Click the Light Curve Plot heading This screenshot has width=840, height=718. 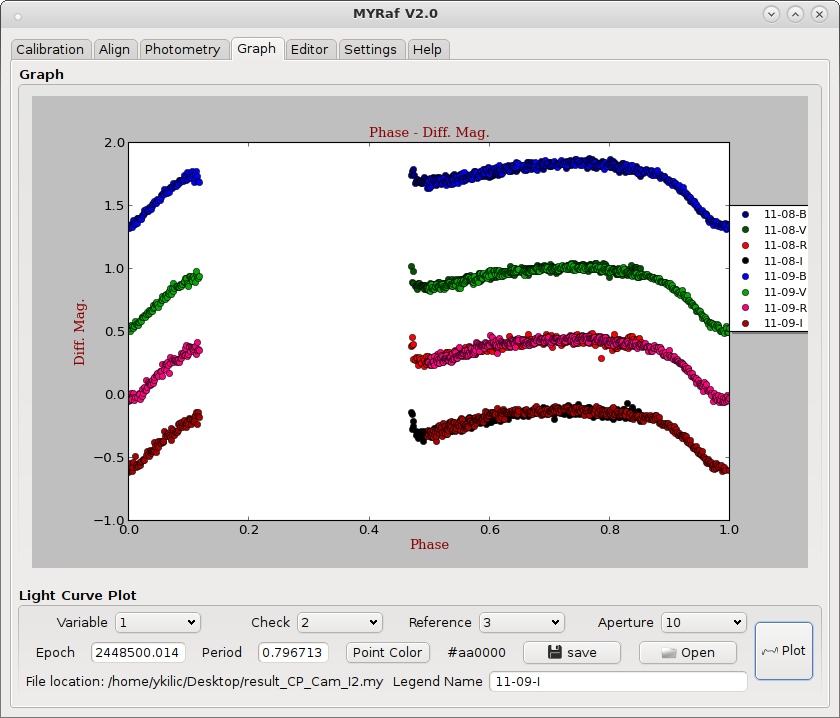click(x=78, y=595)
